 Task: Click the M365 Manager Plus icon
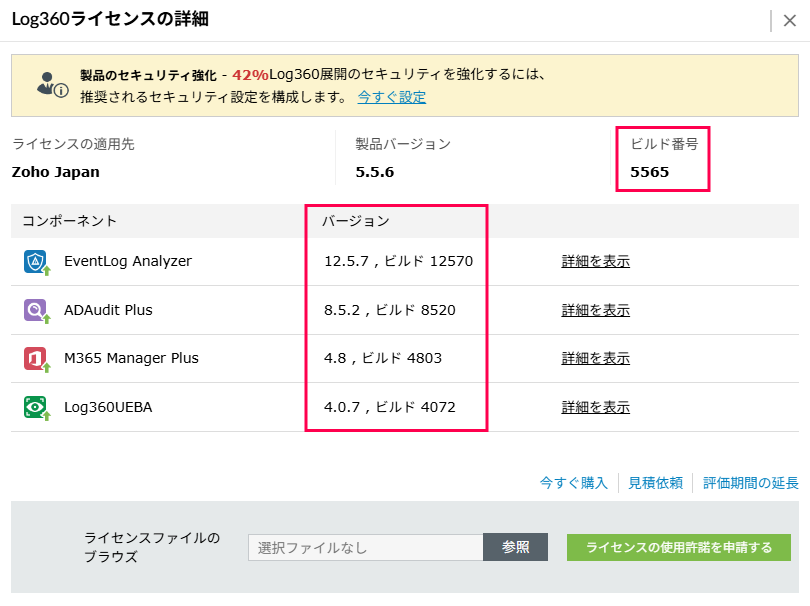click(36, 358)
